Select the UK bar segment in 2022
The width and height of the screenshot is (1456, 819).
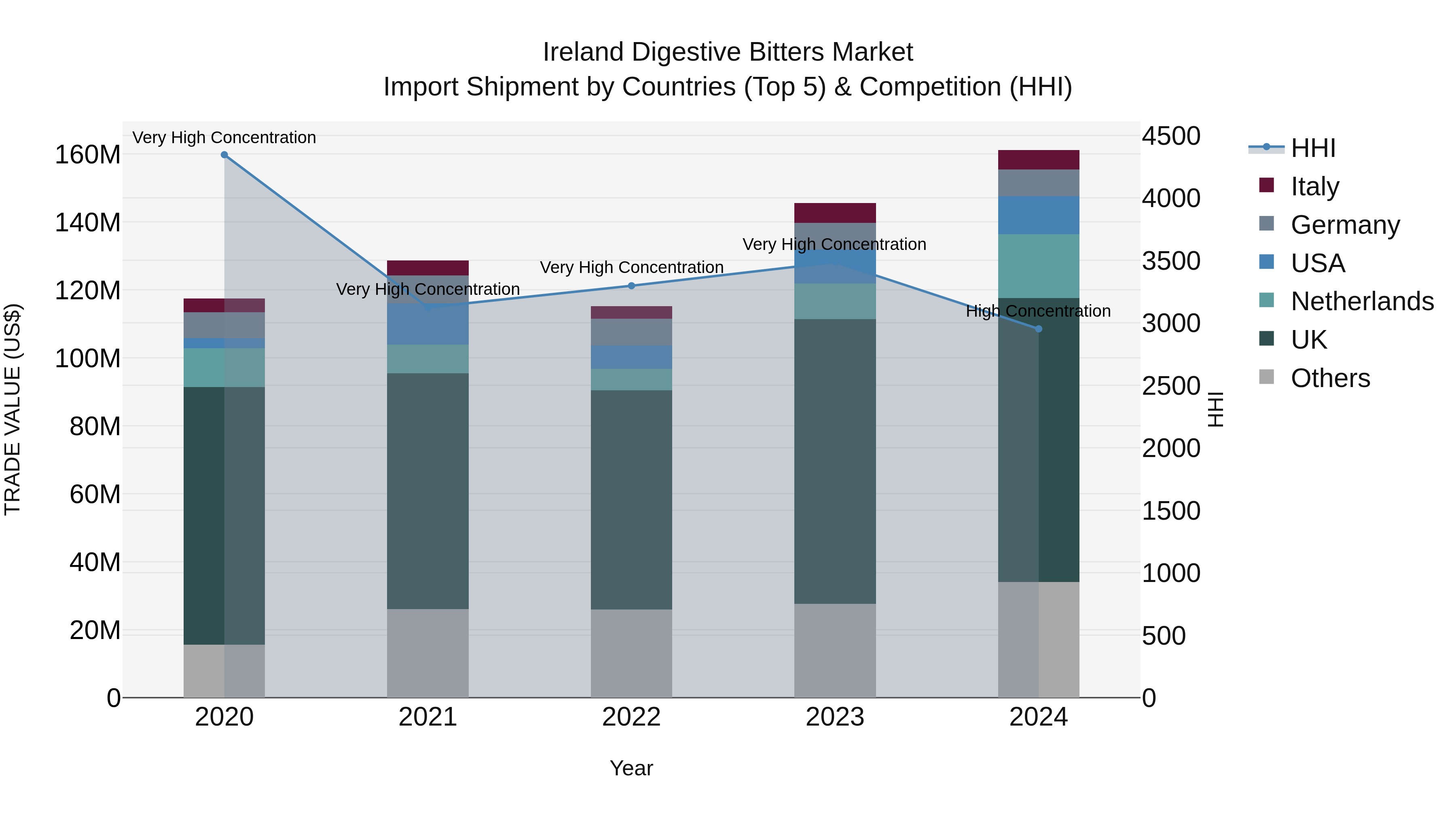point(631,500)
